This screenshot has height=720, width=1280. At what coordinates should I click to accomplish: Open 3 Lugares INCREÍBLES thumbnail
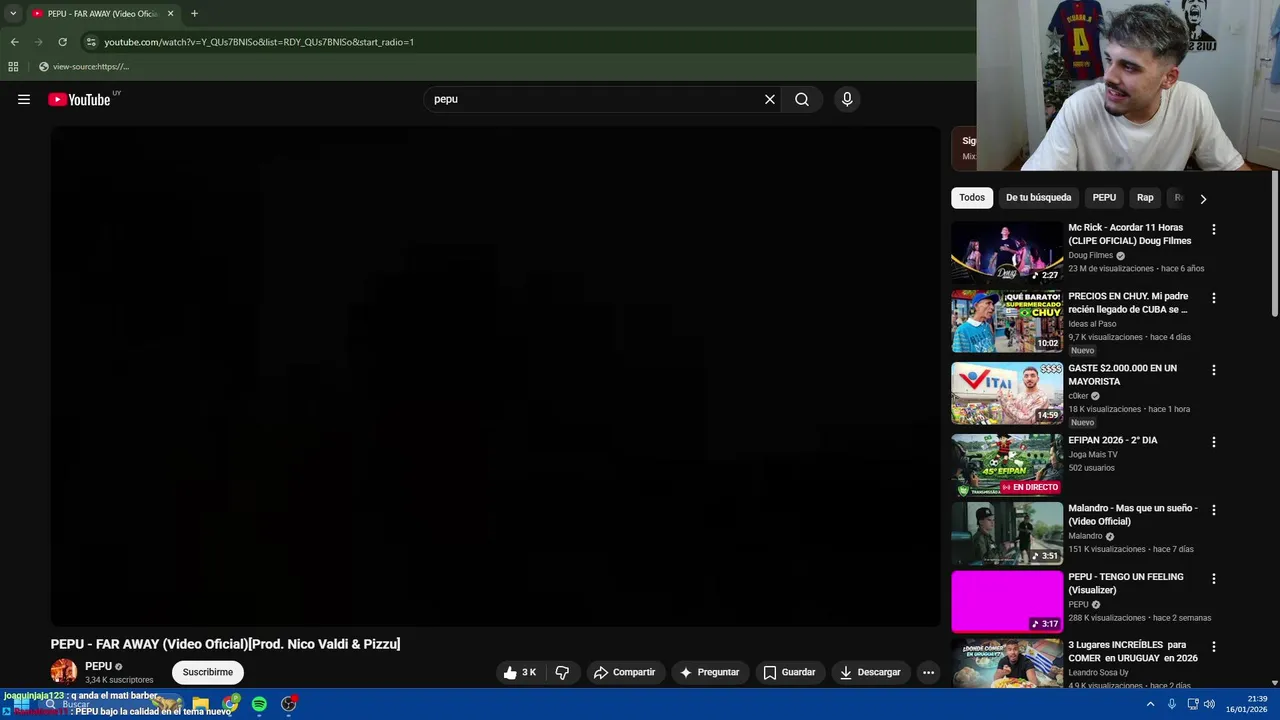1007,664
